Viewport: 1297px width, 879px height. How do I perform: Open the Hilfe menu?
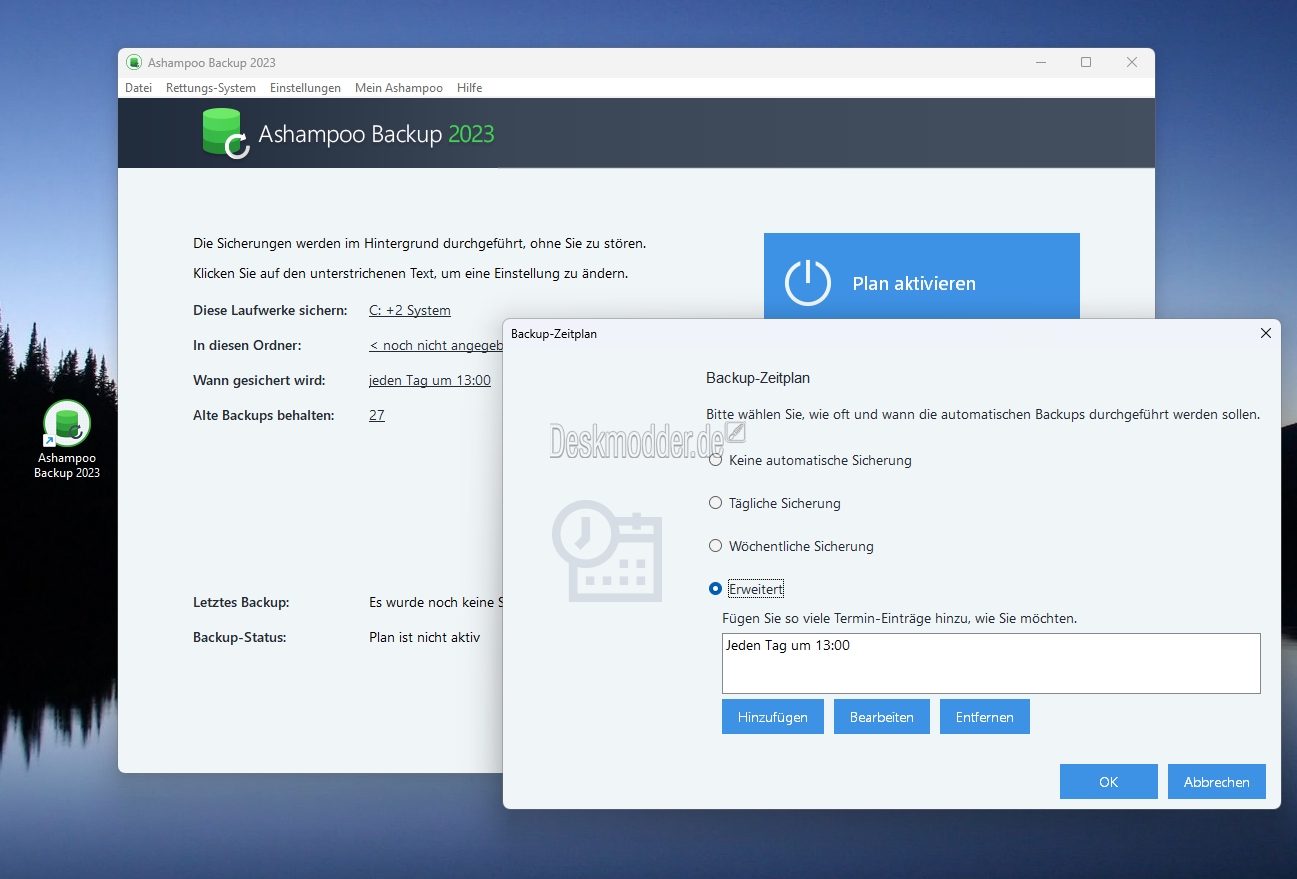(470, 88)
